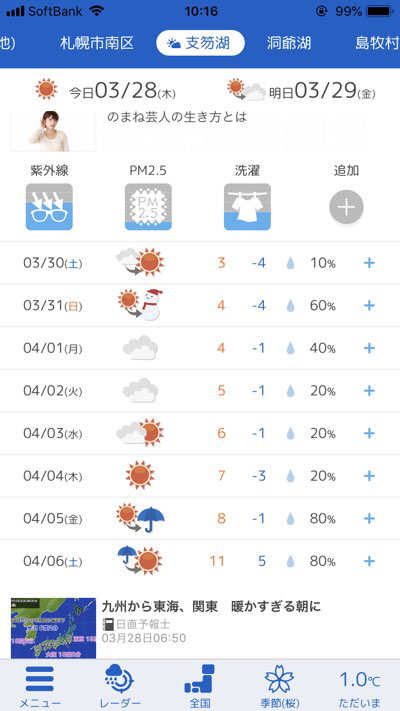Tap the 追加 plus circle button
Screen dimensions: 400x711
[x=346, y=207]
